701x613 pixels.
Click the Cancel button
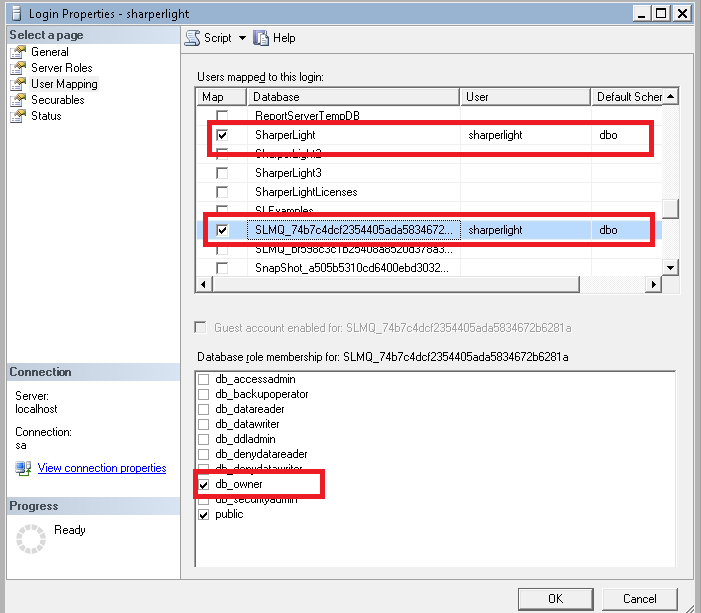(640, 599)
